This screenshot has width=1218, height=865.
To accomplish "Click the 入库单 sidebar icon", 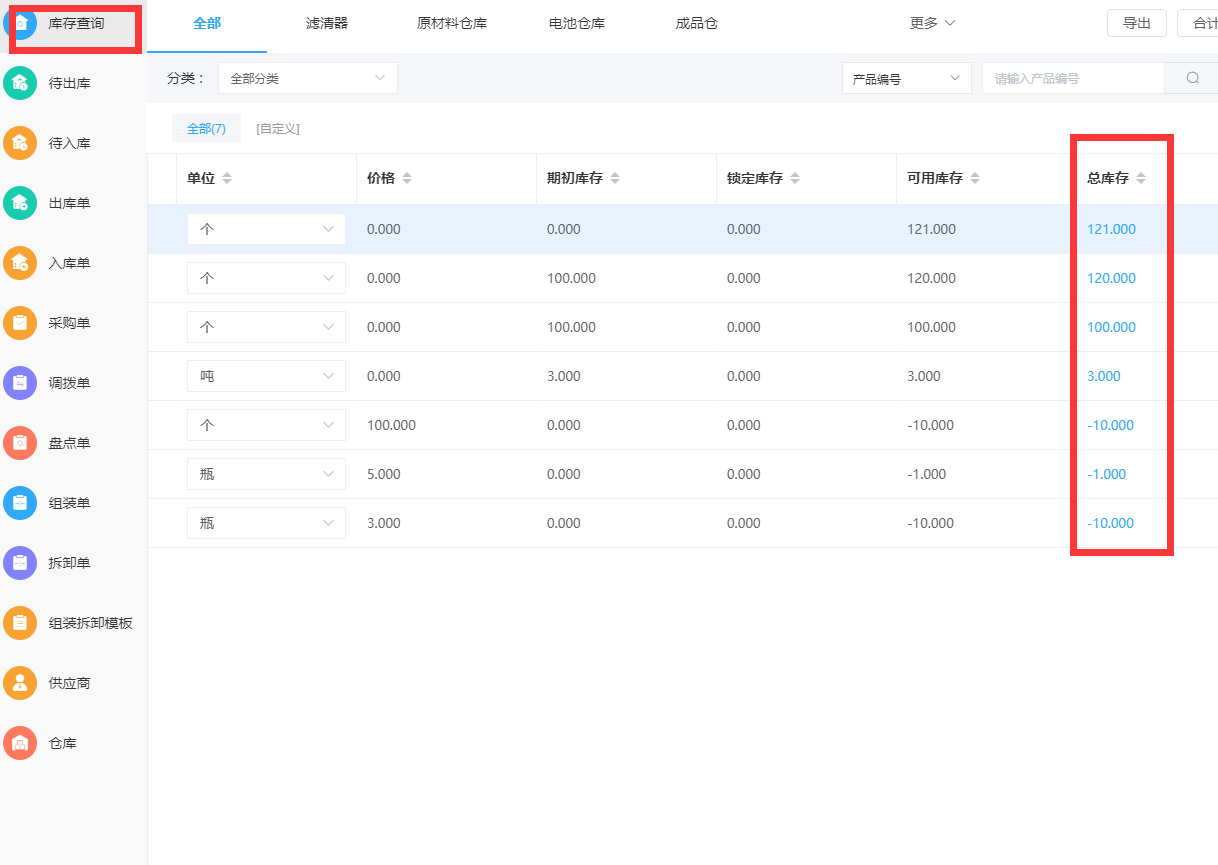I will point(20,263).
